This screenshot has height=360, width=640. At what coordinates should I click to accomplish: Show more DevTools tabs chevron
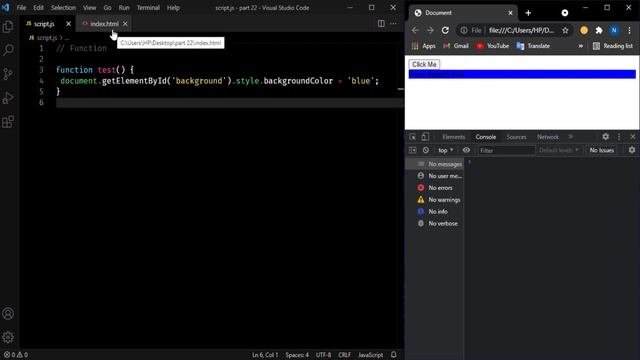pyautogui.click(x=571, y=137)
